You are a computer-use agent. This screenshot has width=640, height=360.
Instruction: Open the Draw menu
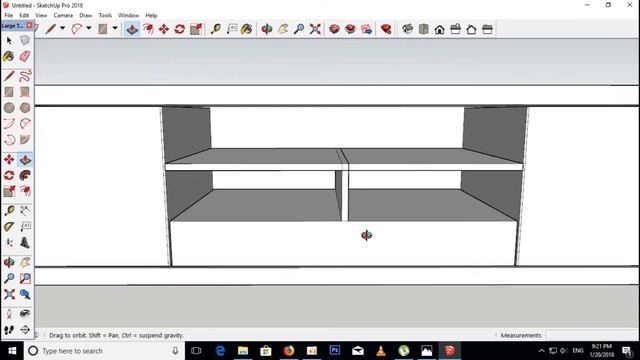(x=86, y=15)
